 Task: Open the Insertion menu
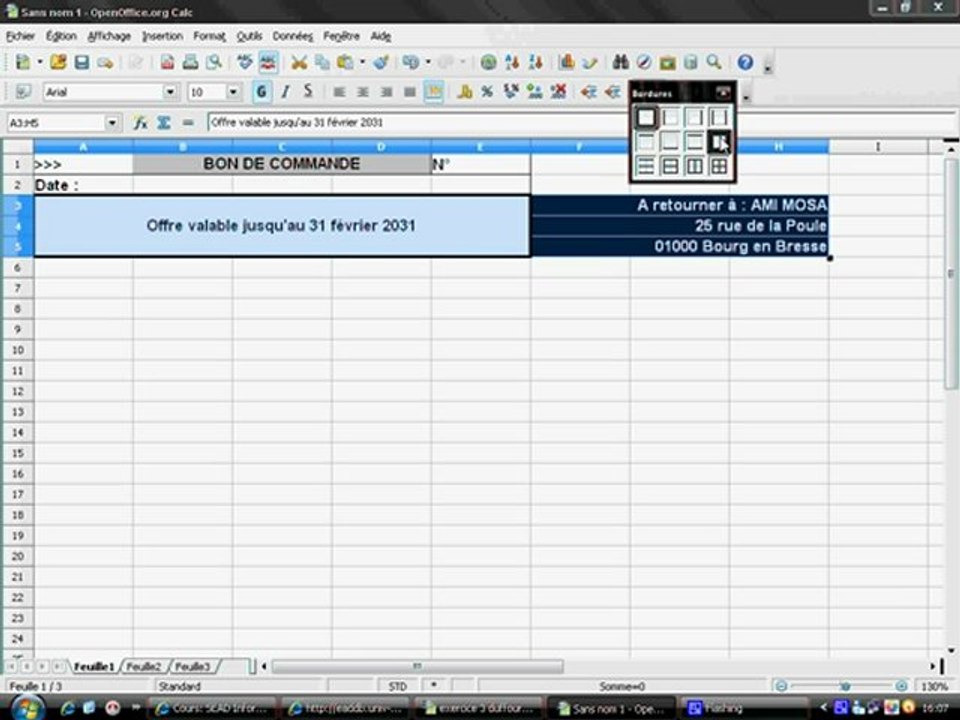[x=162, y=36]
